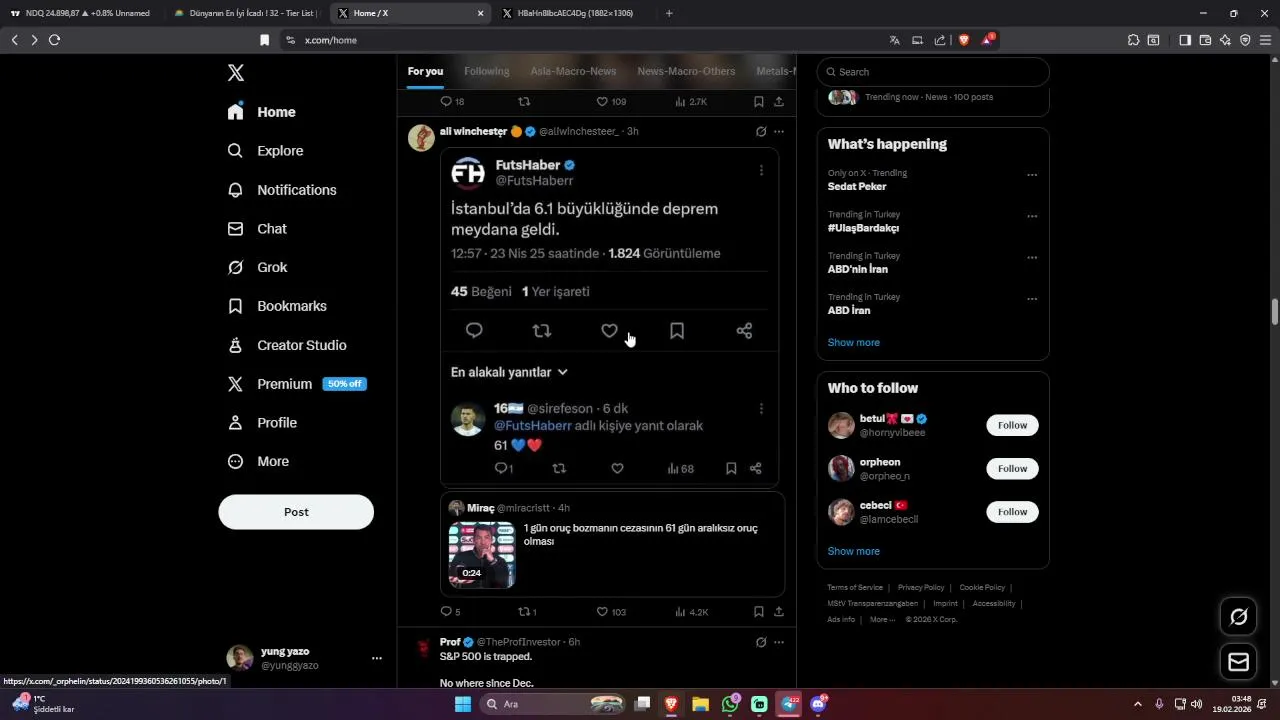
Task: Reply to ali winchester post with 5 replies
Action: [x=450, y=612]
